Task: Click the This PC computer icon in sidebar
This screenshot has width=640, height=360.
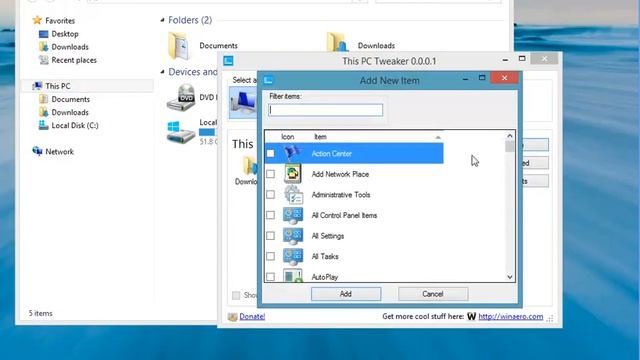Action: [x=37, y=86]
